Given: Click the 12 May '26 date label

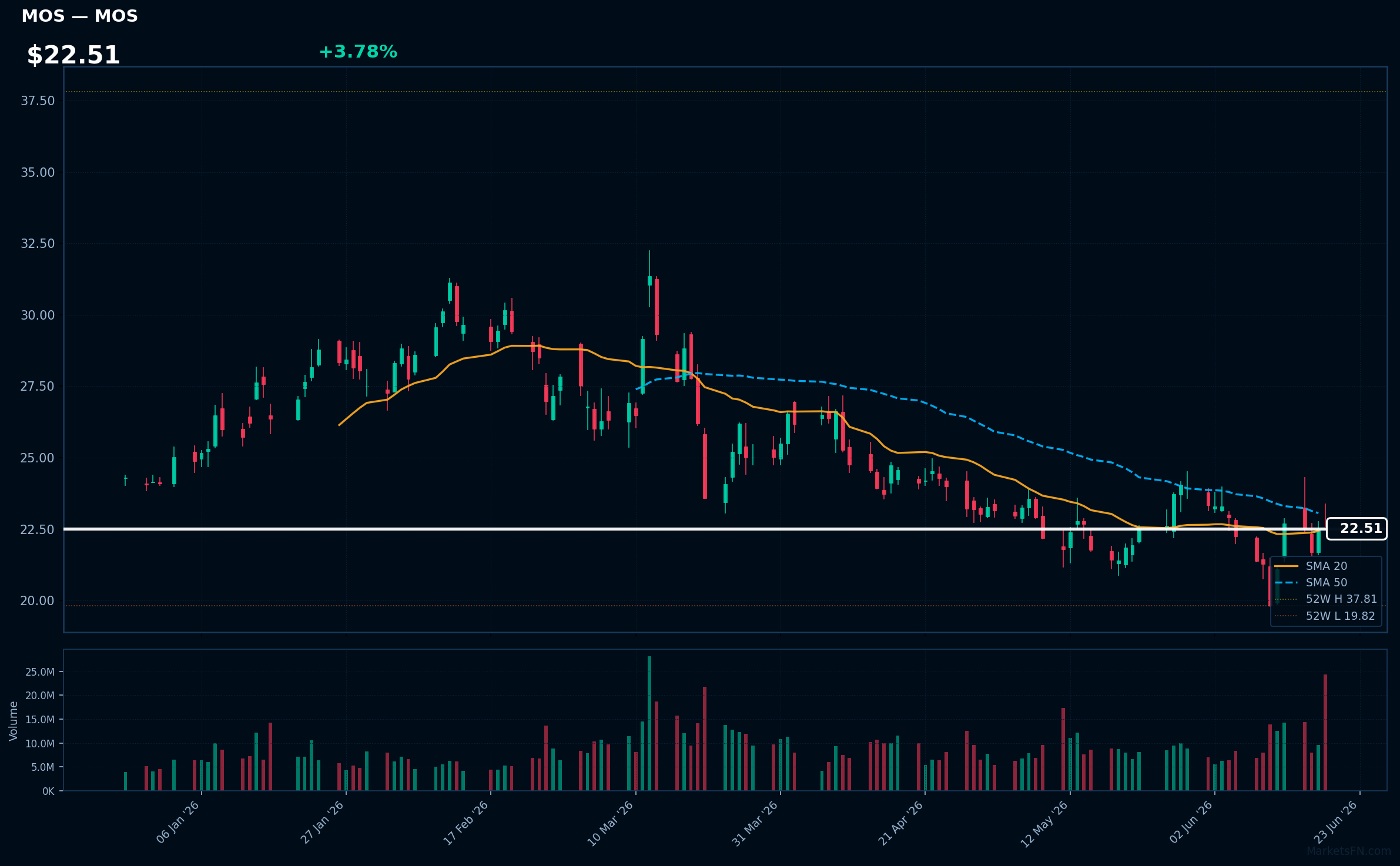Looking at the screenshot, I should (x=1044, y=824).
